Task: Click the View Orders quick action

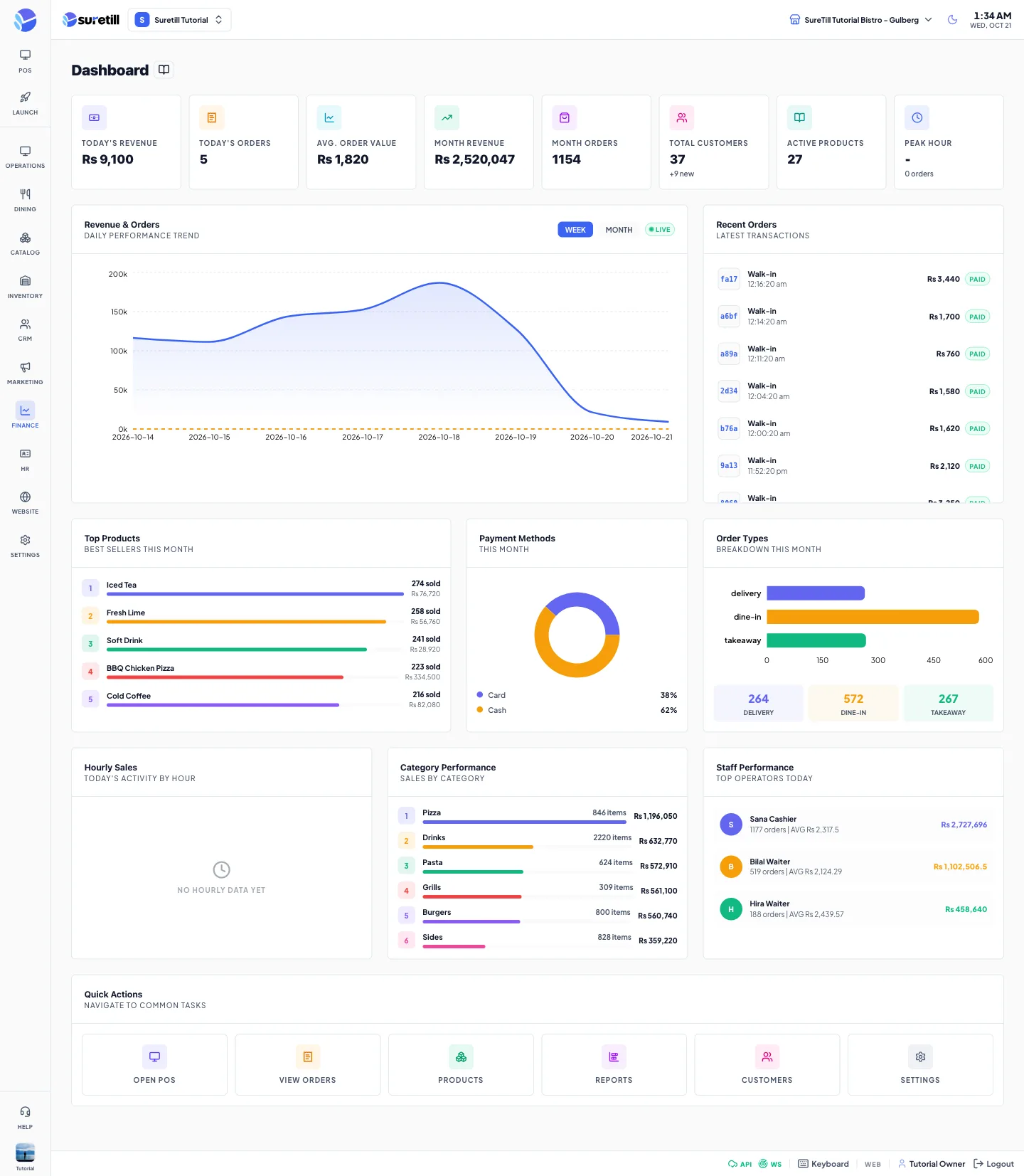Action: [308, 1064]
